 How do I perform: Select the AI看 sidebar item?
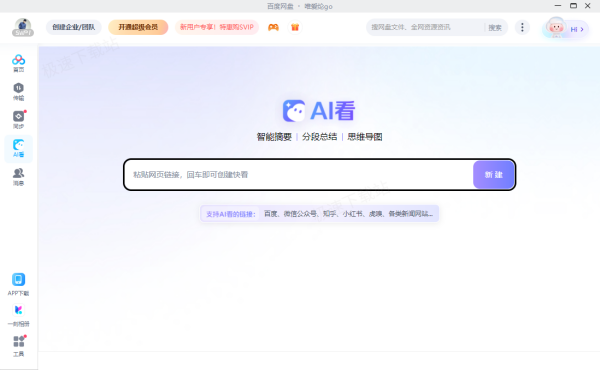pyautogui.click(x=18, y=149)
